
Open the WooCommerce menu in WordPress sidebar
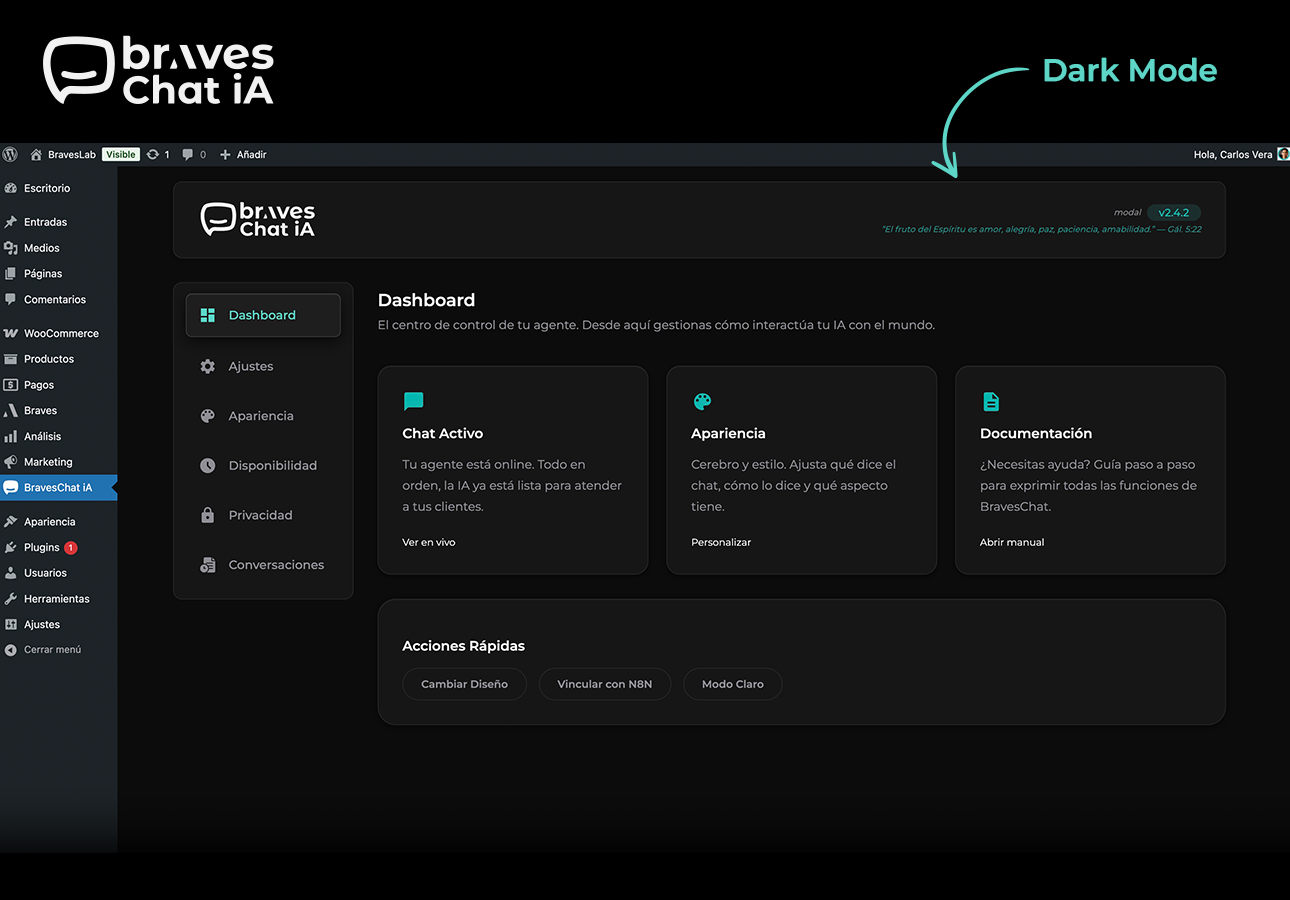pos(60,334)
